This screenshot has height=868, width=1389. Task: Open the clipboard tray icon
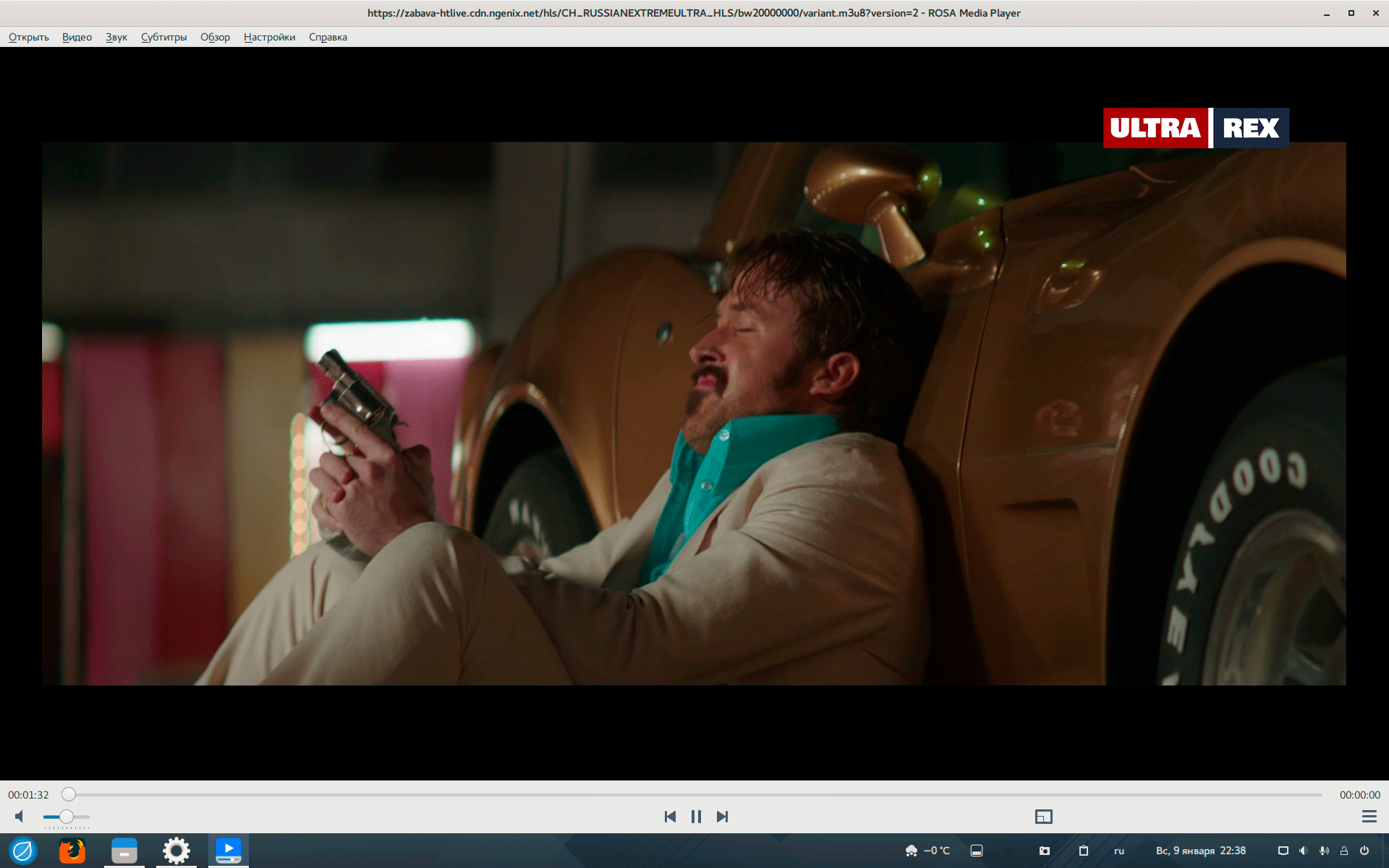pos(1083,851)
